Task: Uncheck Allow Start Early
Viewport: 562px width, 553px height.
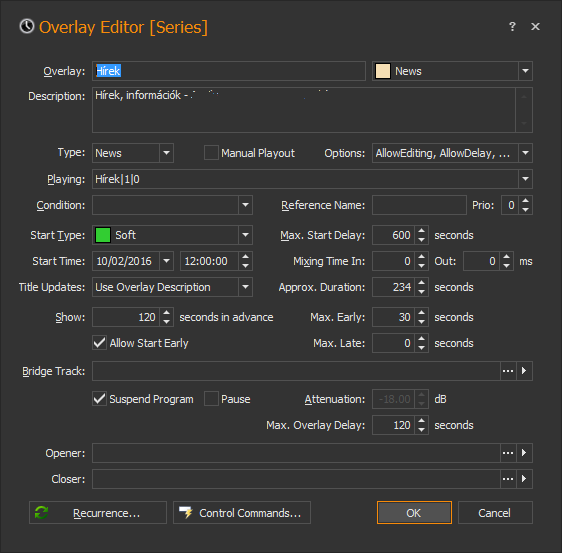Action: [x=99, y=343]
